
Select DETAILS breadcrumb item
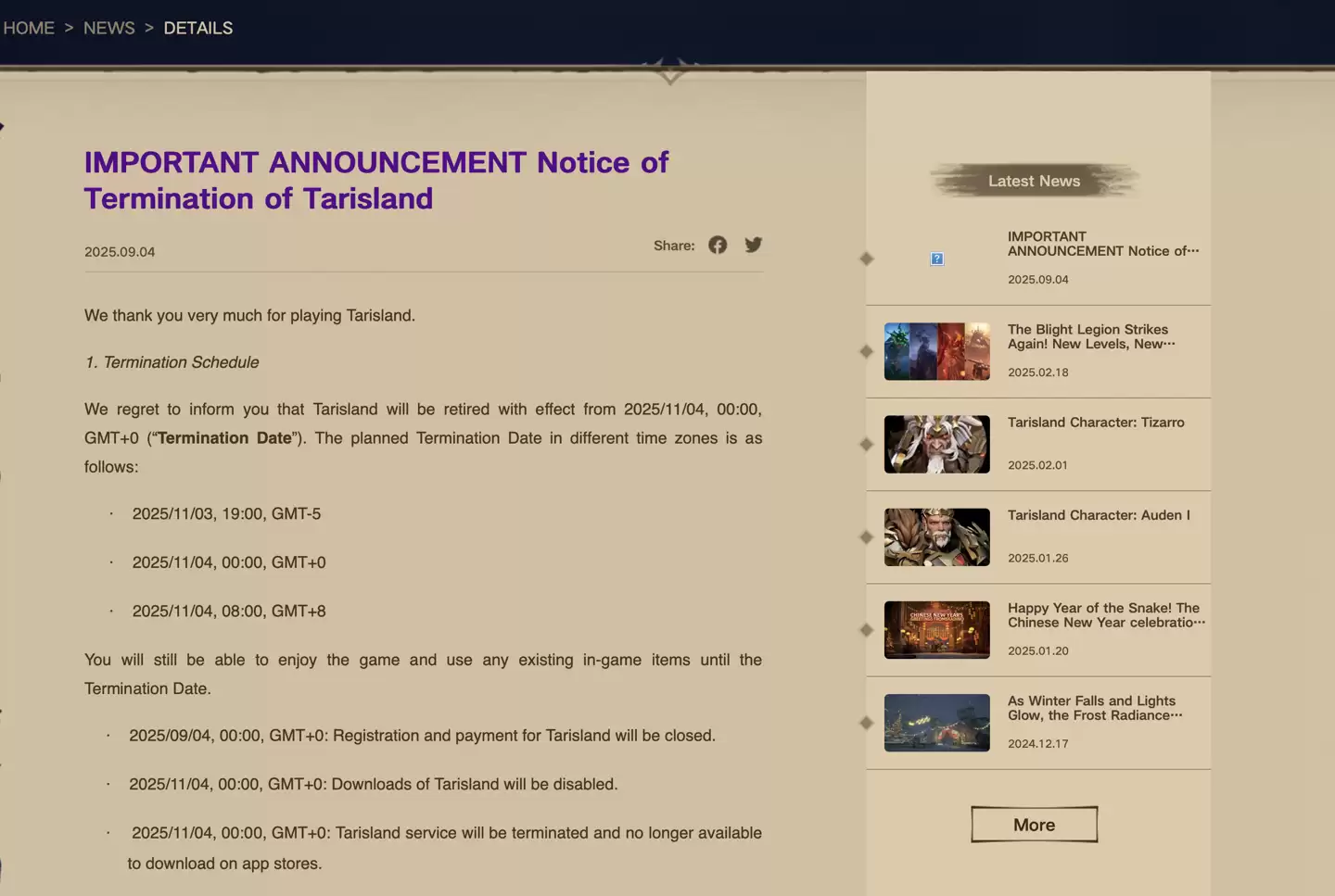(x=197, y=29)
